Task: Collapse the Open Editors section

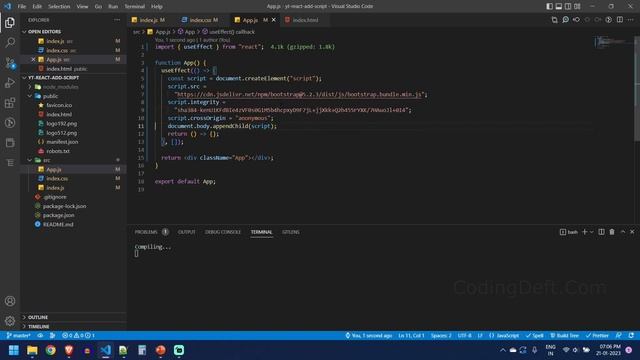Action: tap(44, 31)
